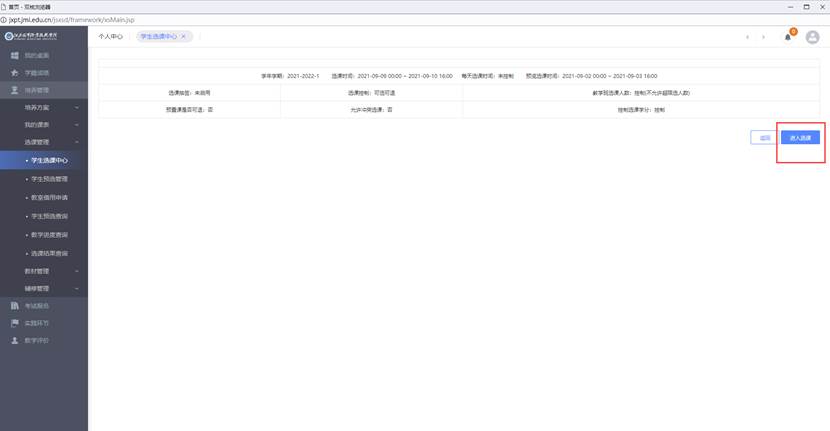Expand the 培养方案 submenu
Viewport: 830px width, 431px height.
77,107
